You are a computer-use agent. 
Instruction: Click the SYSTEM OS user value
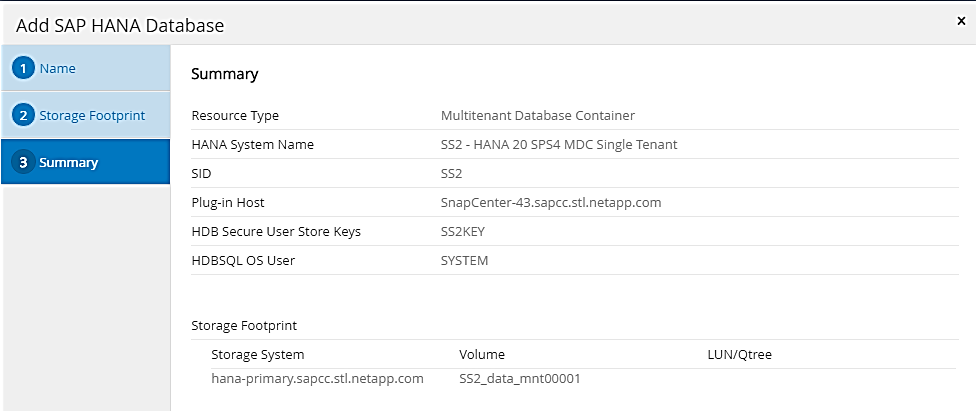point(464,261)
